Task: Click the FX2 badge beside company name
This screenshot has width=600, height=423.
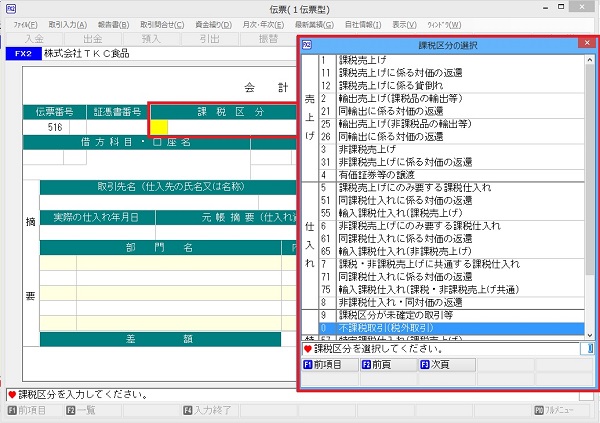Action: point(23,54)
